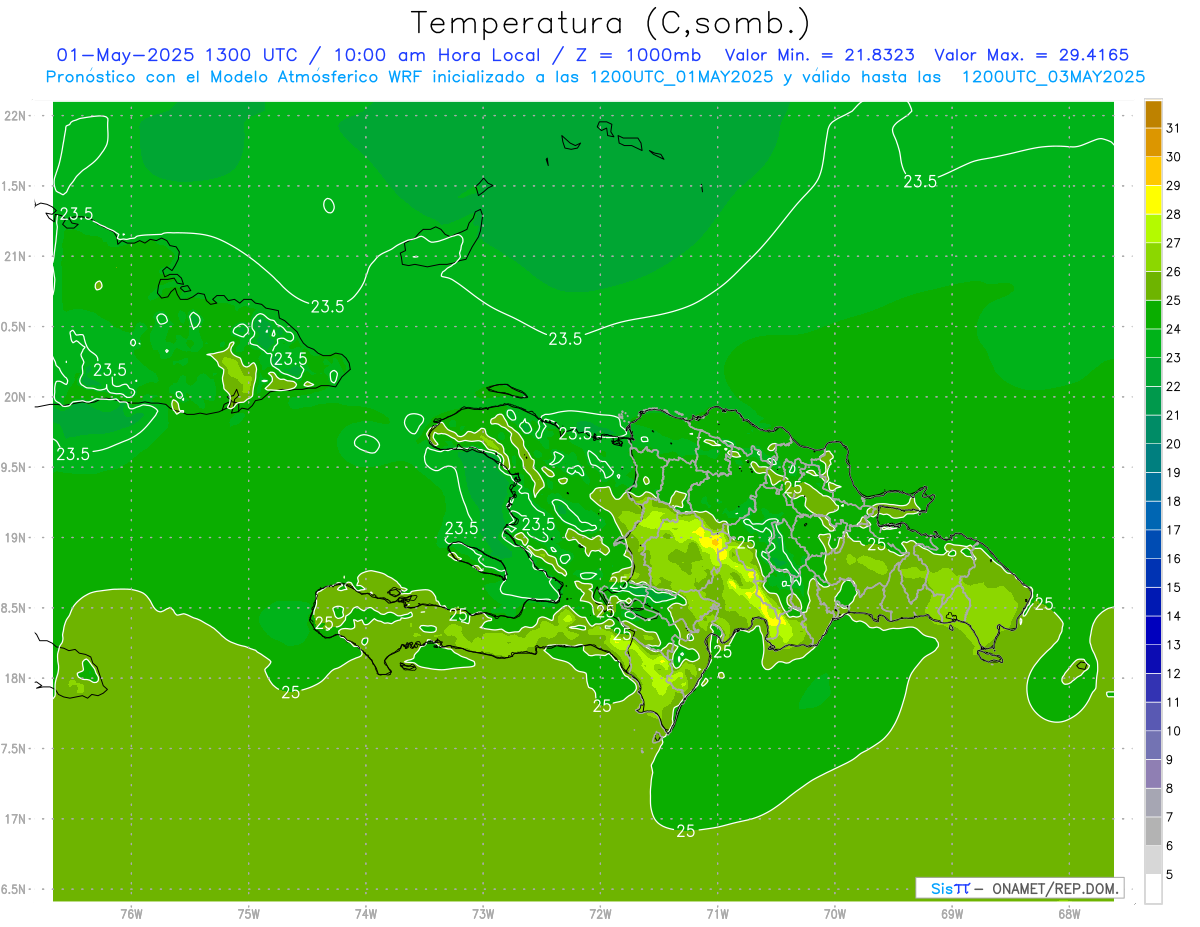Click the purple swatch between 8 and 9
1200x927 pixels.
point(1153,773)
